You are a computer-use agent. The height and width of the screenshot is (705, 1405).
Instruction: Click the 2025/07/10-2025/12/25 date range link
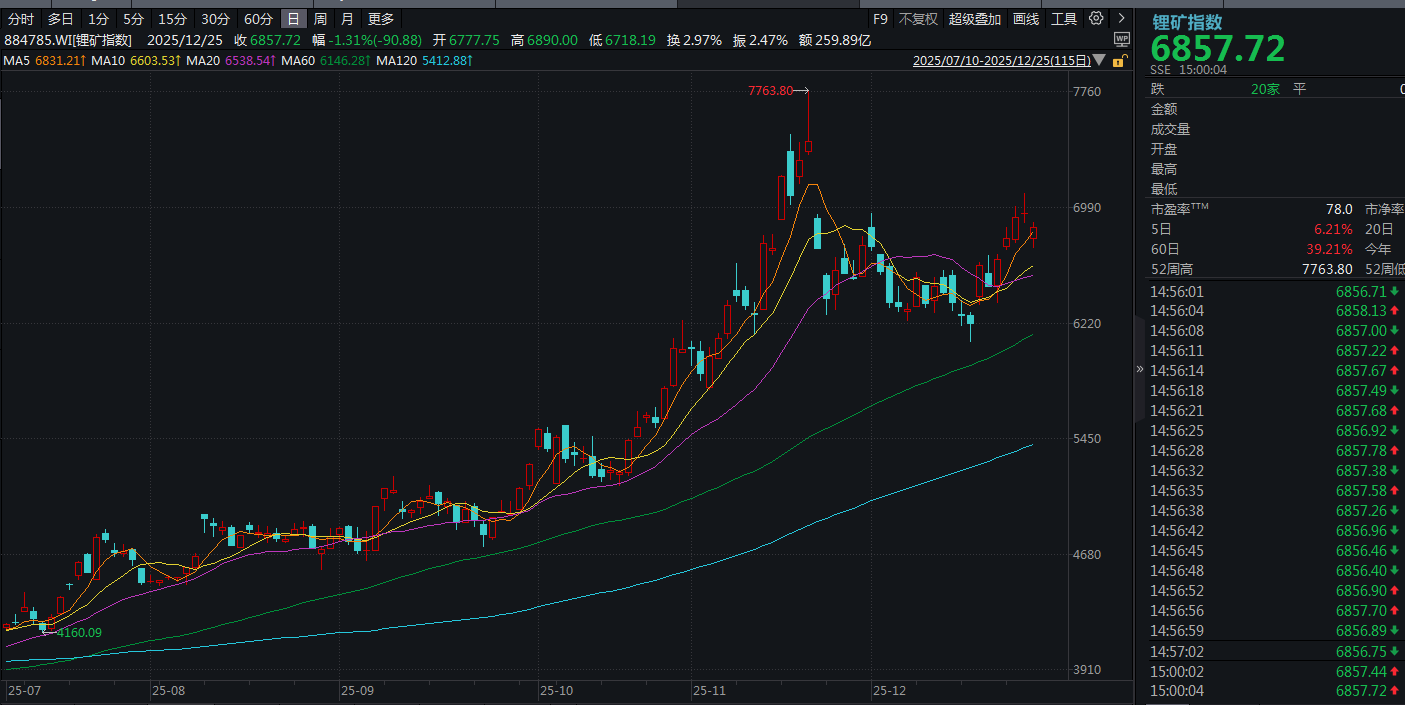(x=1001, y=61)
